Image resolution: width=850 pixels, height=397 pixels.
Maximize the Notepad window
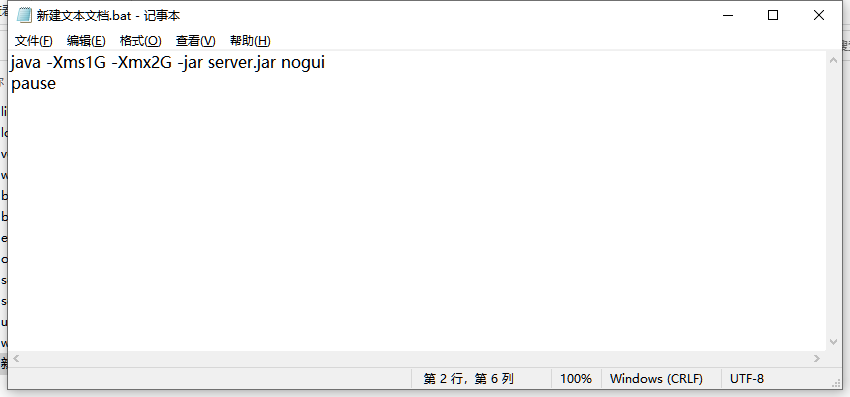(773, 15)
